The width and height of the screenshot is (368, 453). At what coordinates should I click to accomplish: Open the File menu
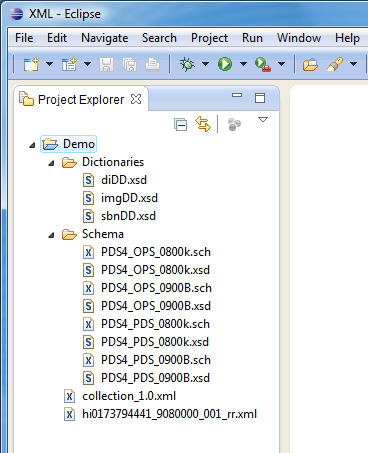(24, 38)
